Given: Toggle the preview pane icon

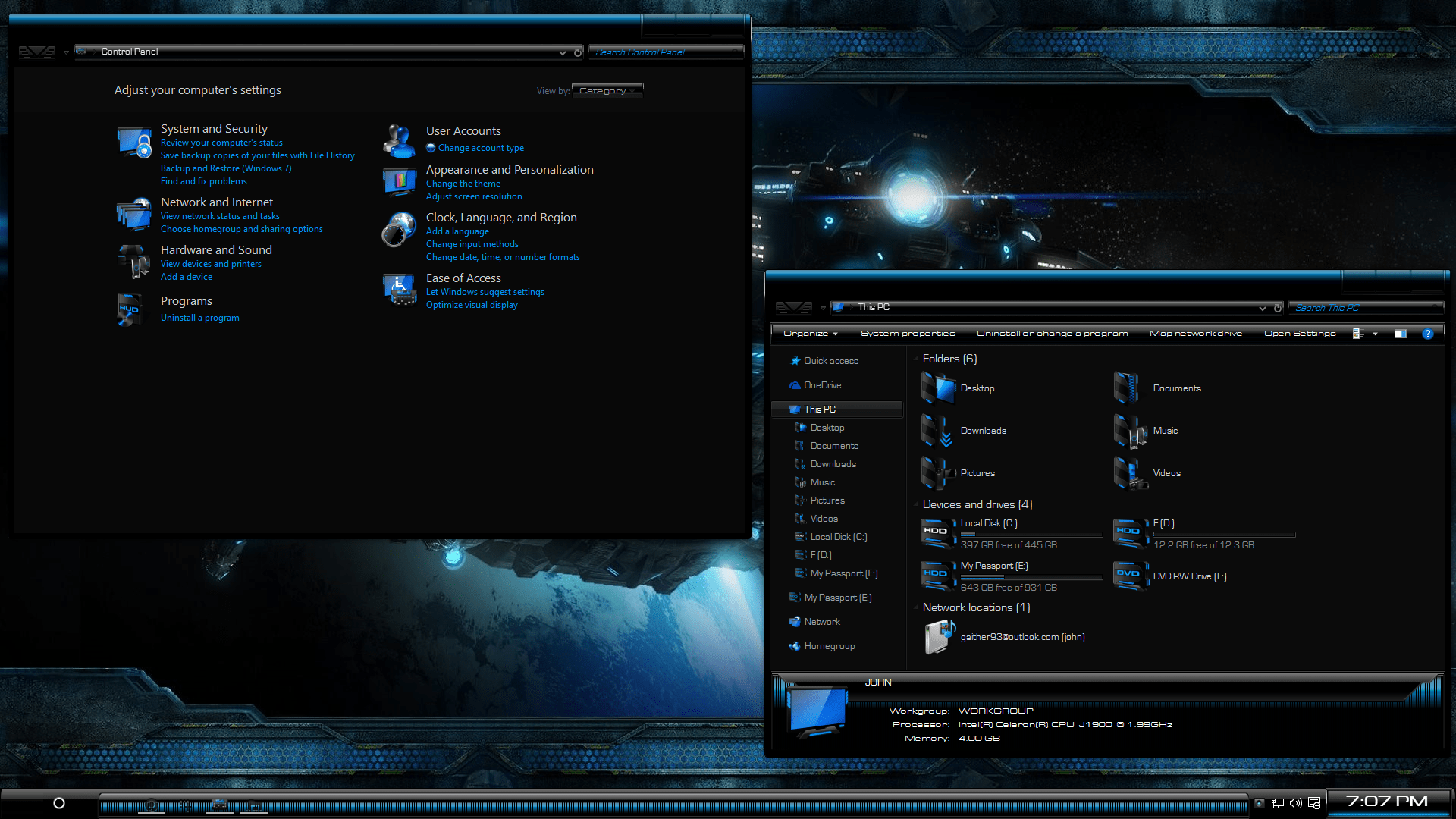Looking at the screenshot, I should coord(1400,334).
